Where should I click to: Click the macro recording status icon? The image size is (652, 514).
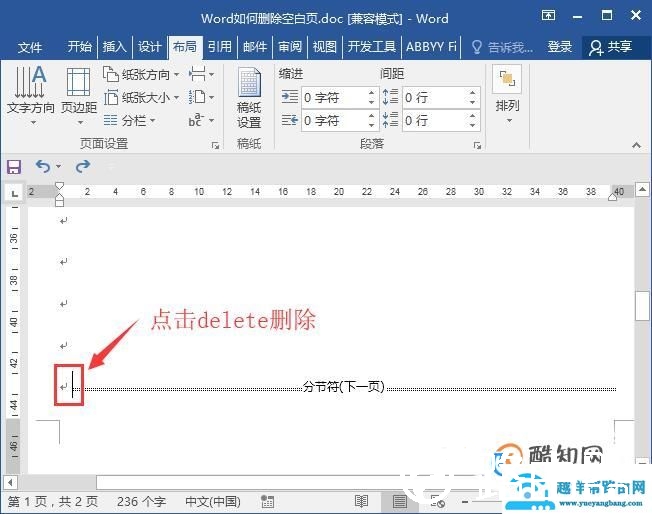[267, 502]
